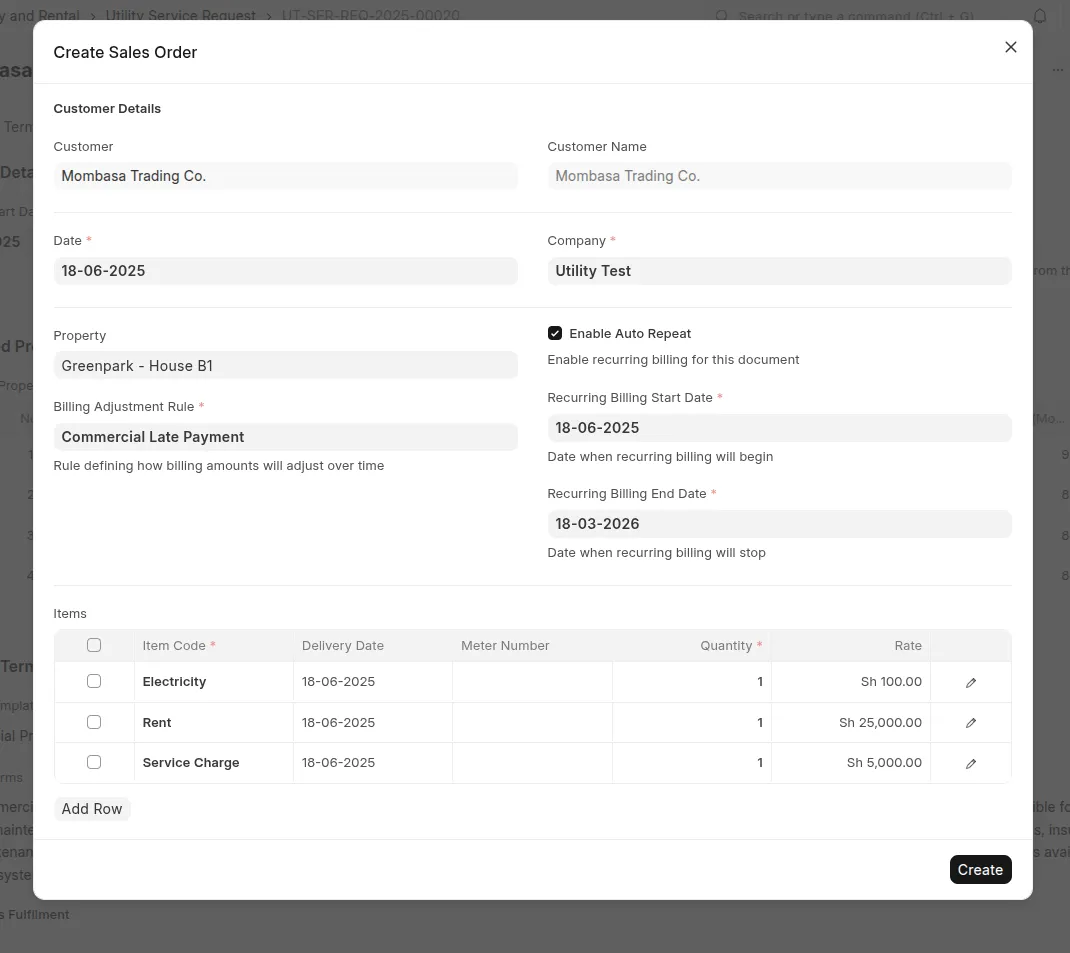Click the Create button
Screen dimensions: 1070x953
coord(980,870)
